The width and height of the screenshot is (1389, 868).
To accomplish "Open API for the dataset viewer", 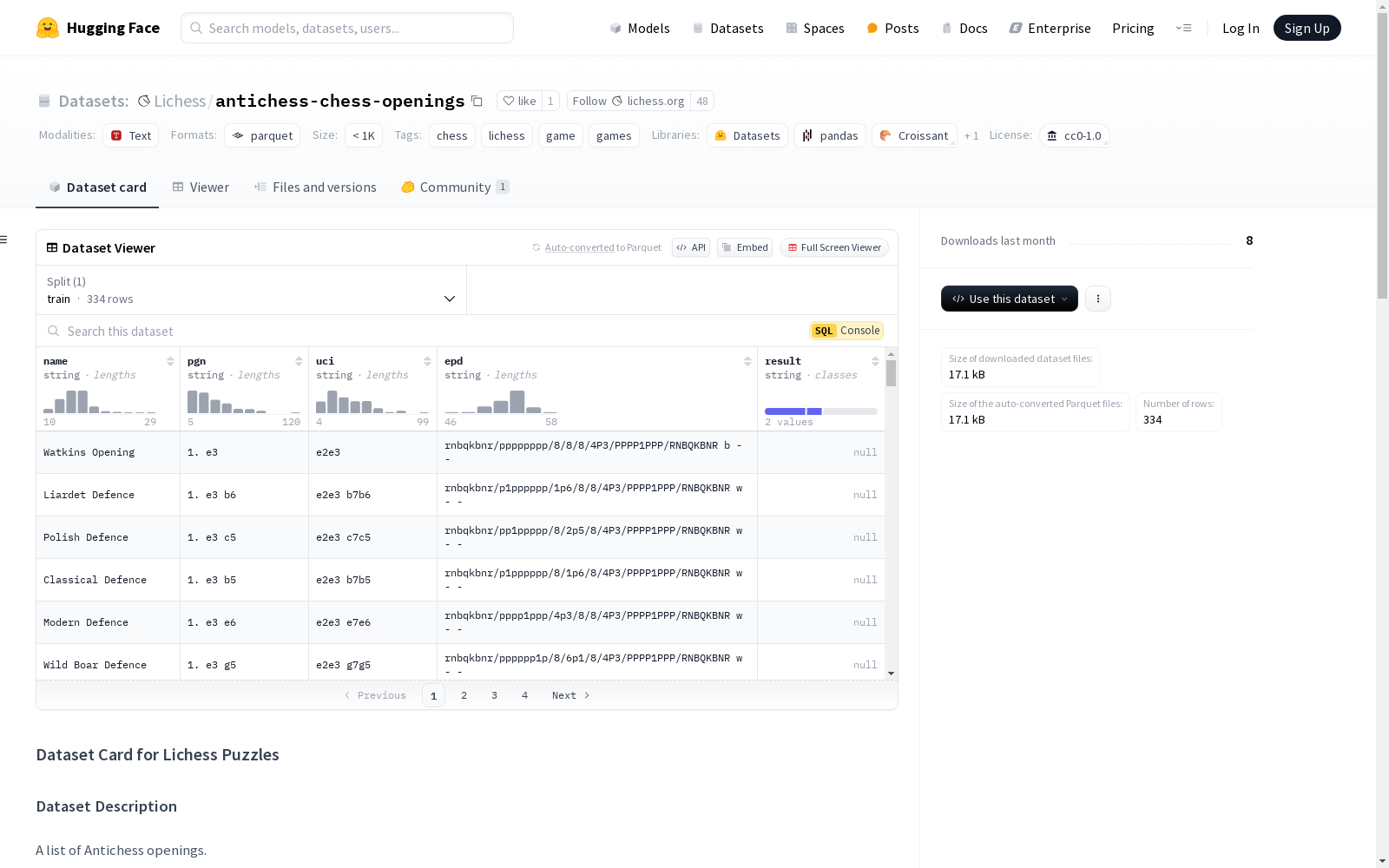I will click(691, 247).
